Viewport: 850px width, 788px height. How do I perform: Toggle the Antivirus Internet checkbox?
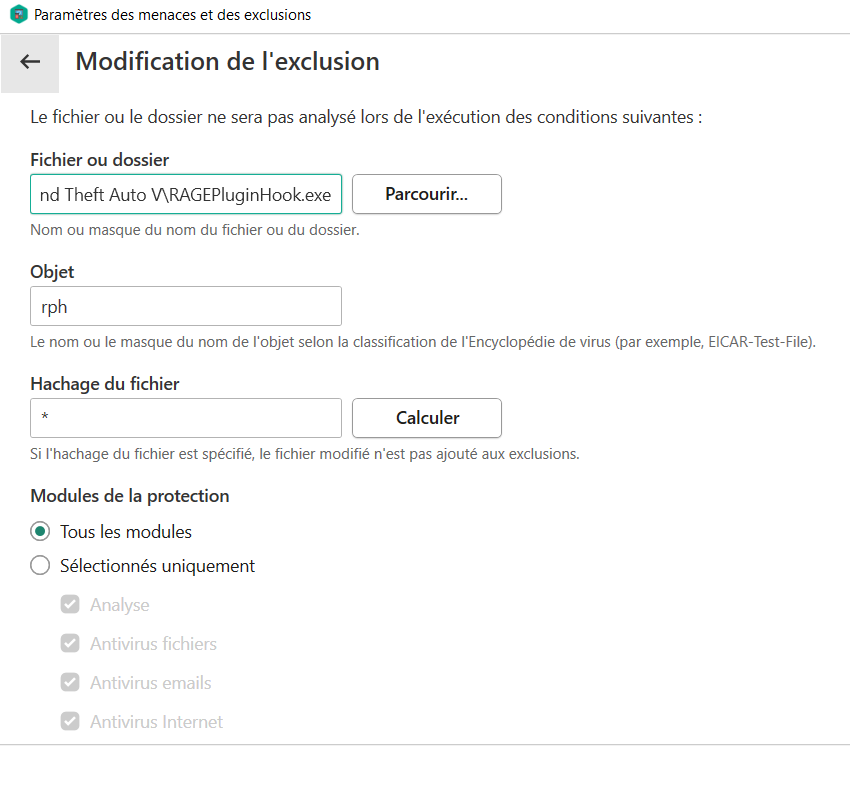70,722
